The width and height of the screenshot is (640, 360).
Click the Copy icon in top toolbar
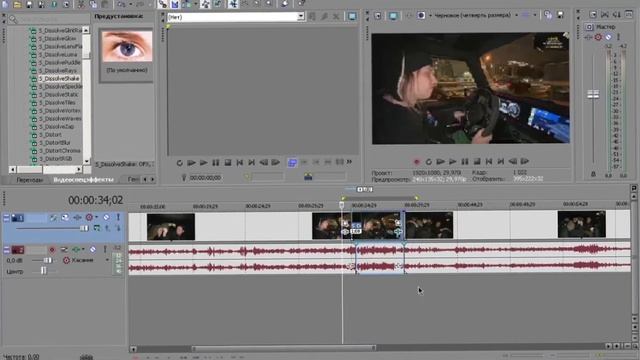click(93, 4)
